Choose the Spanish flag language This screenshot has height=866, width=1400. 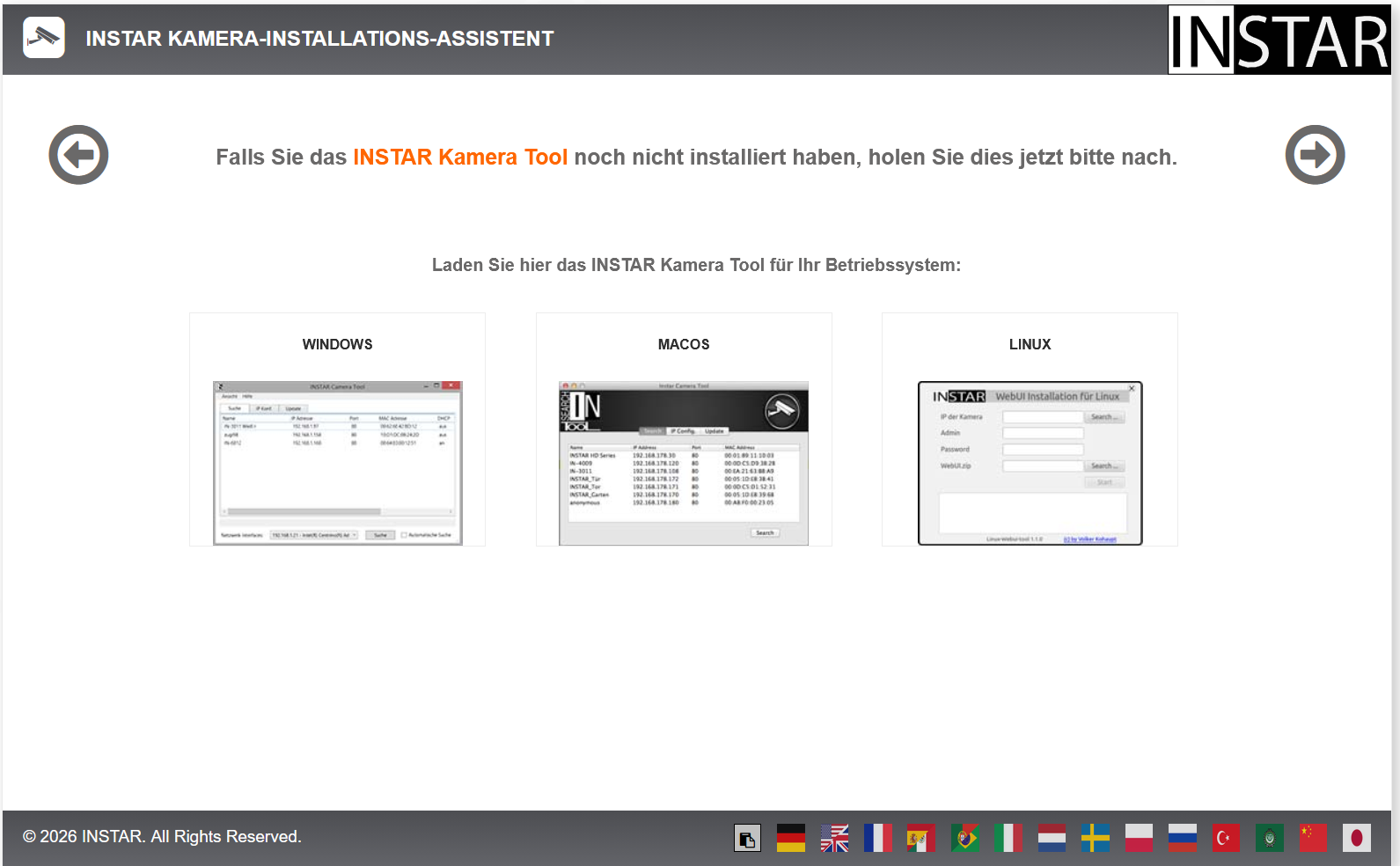point(921,838)
